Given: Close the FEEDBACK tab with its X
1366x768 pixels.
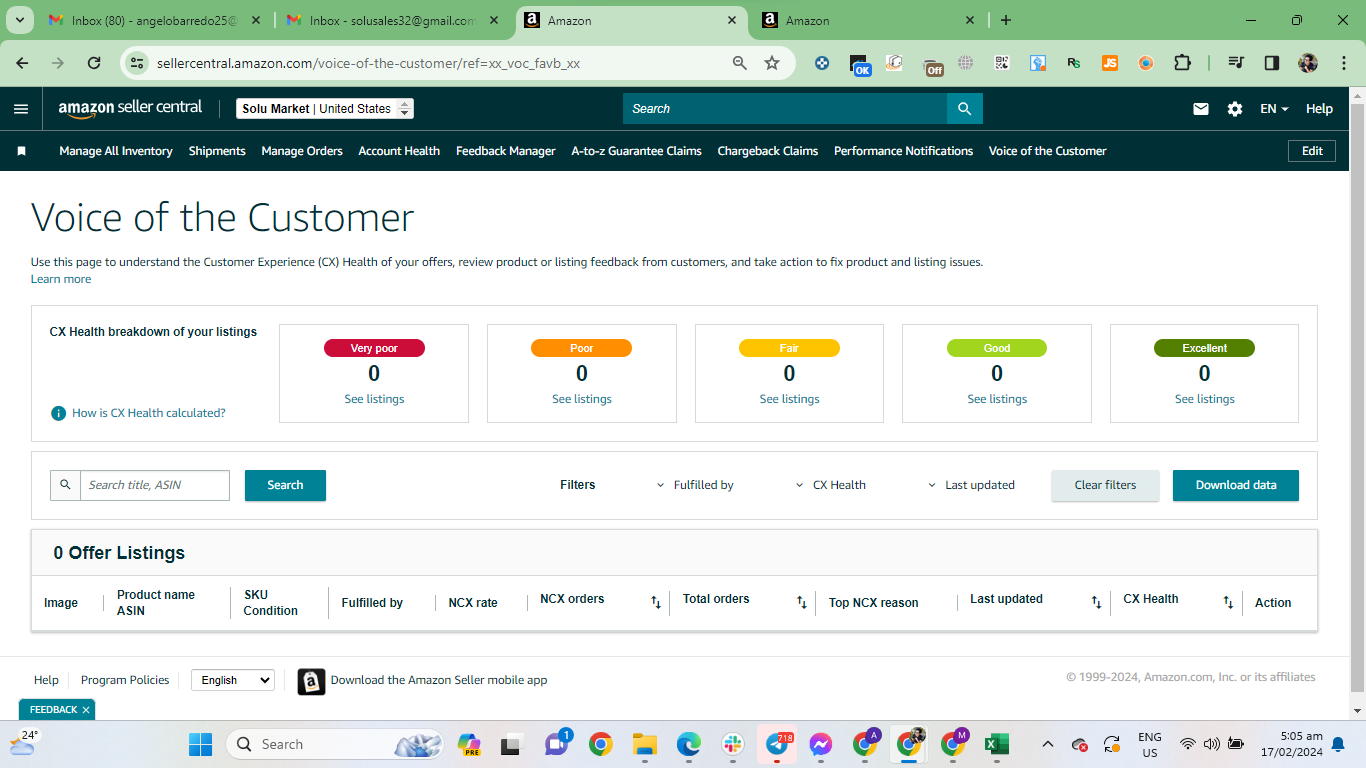Looking at the screenshot, I should (86, 710).
